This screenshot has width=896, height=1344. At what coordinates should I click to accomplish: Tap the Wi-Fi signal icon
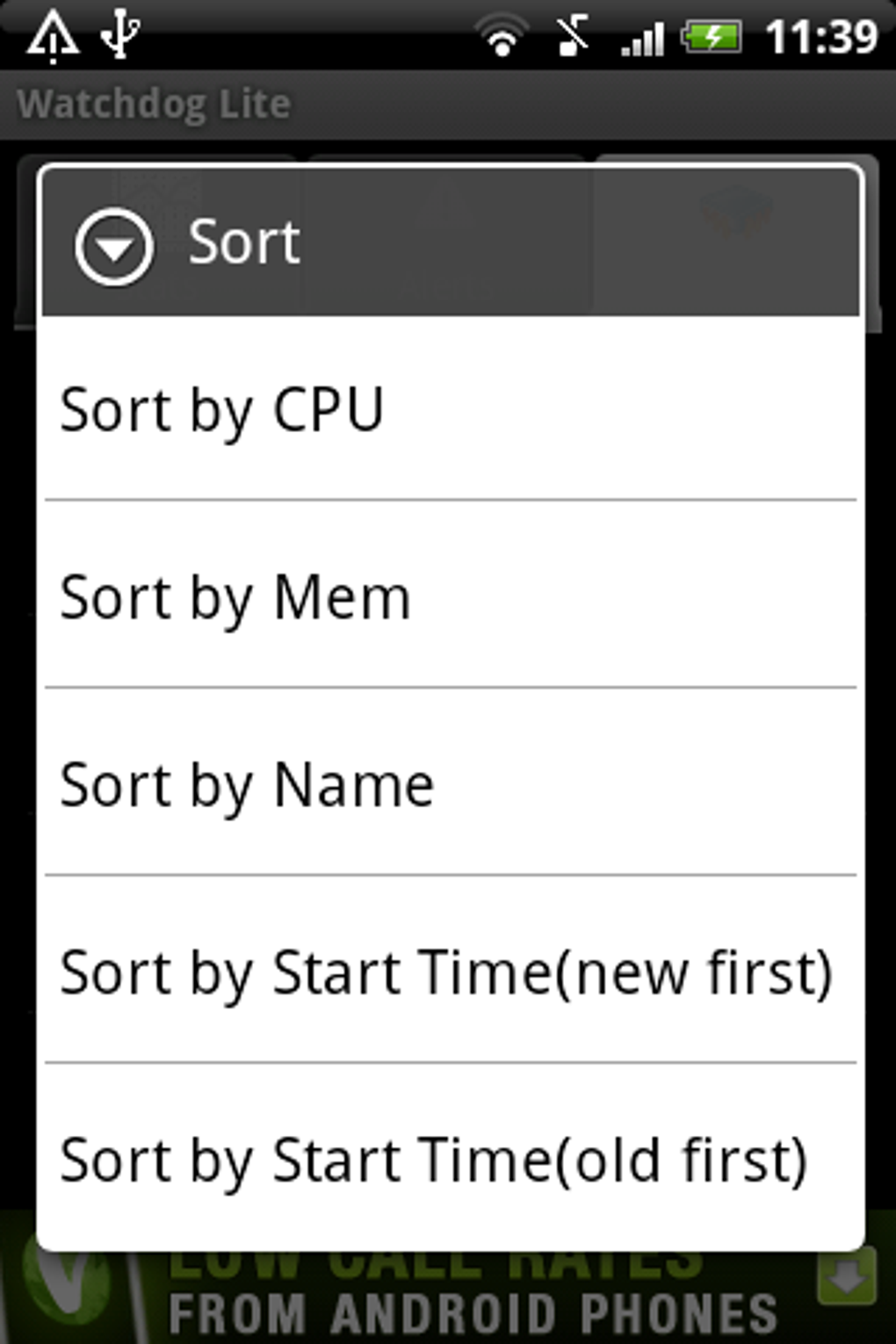(502, 37)
